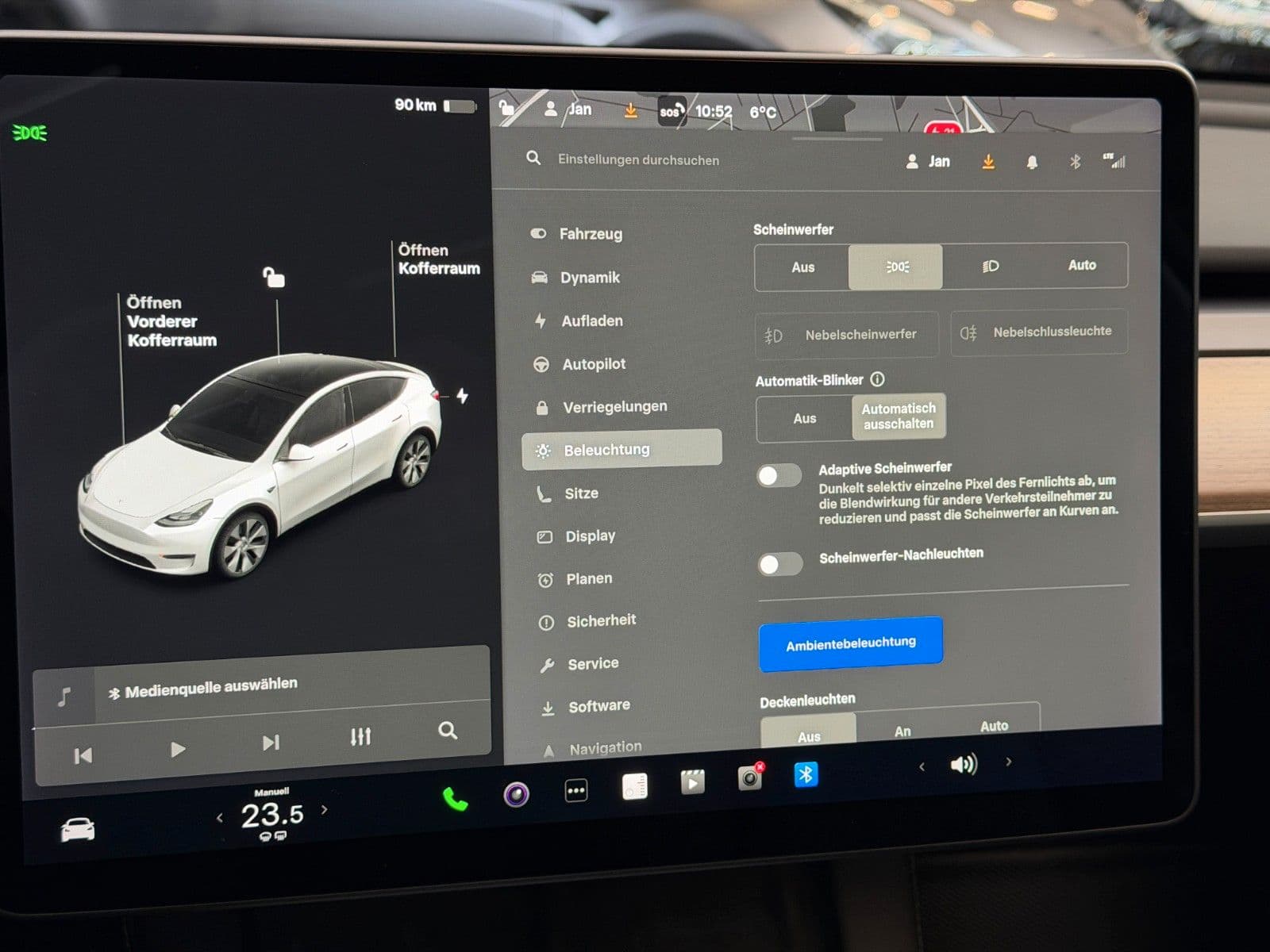Click the notification bell icon
1270x952 pixels.
point(1032,163)
